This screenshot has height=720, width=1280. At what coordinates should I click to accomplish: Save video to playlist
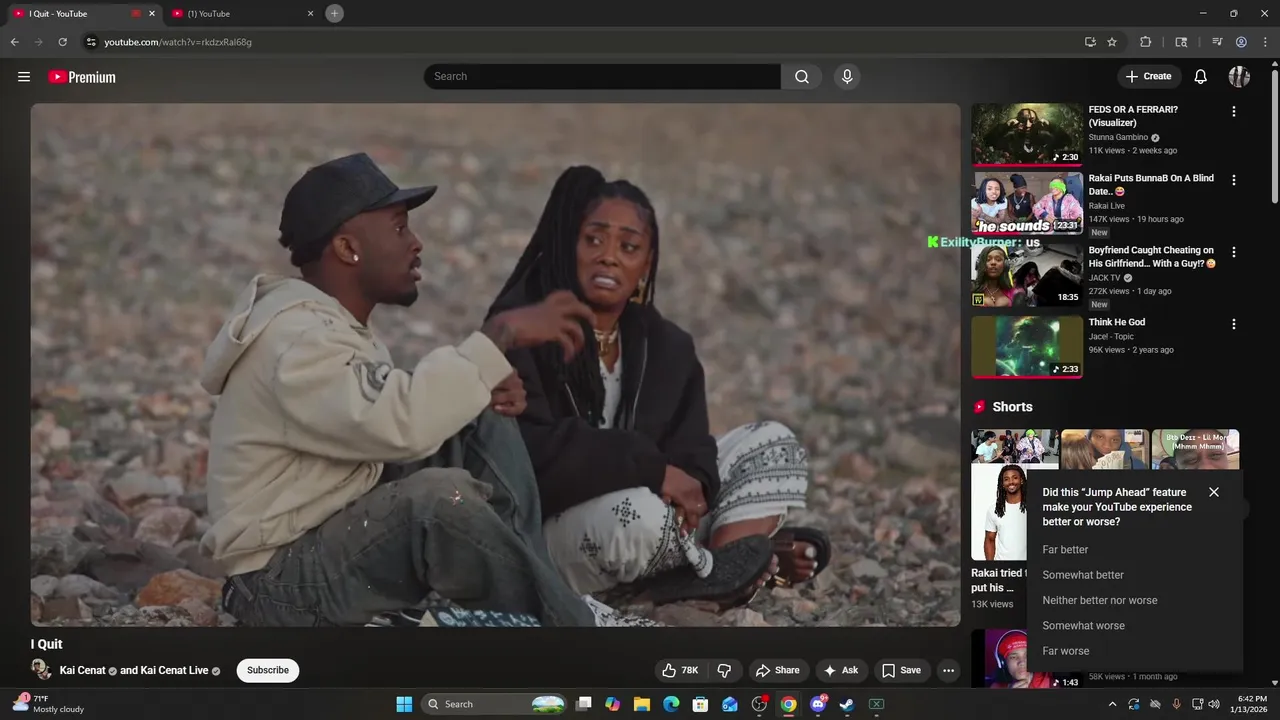[901, 670]
